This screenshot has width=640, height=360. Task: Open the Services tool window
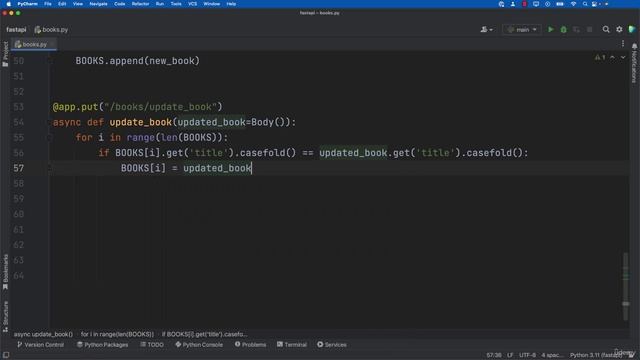coord(332,344)
